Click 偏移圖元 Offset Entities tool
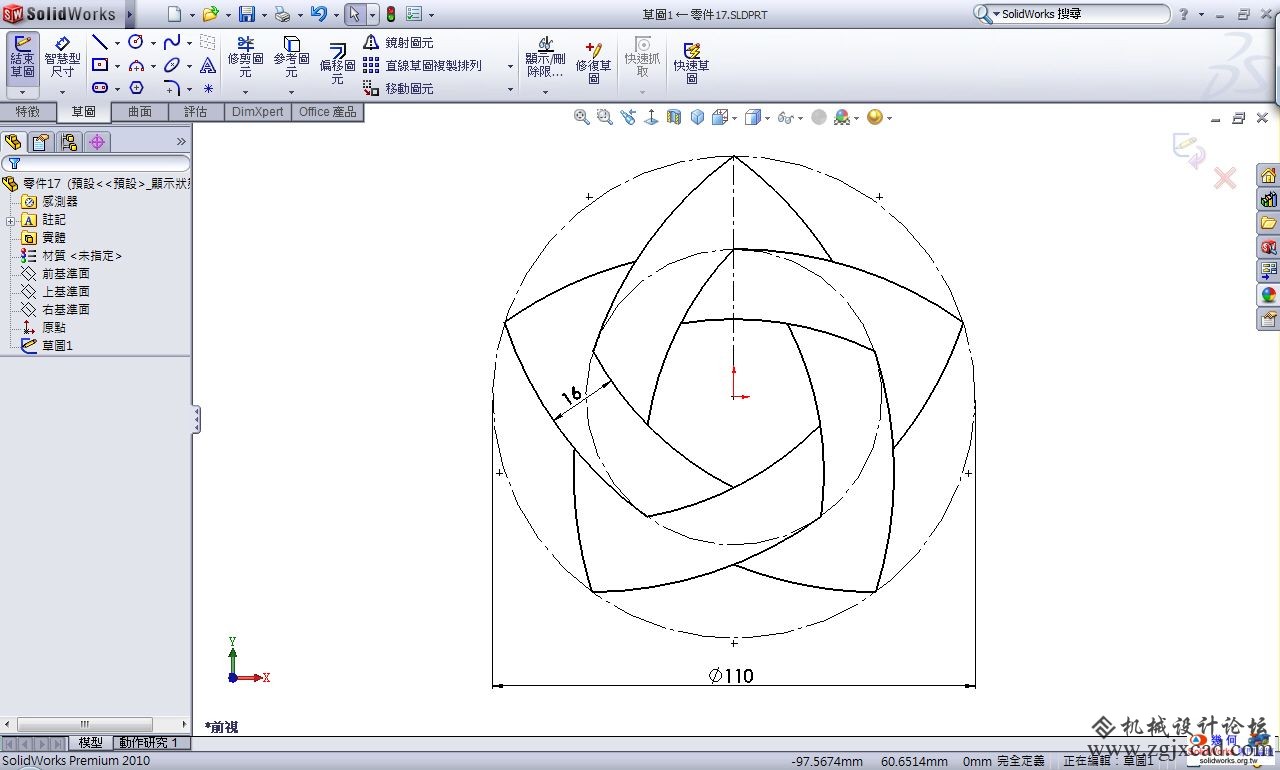The height and width of the screenshot is (770, 1280). (337, 62)
